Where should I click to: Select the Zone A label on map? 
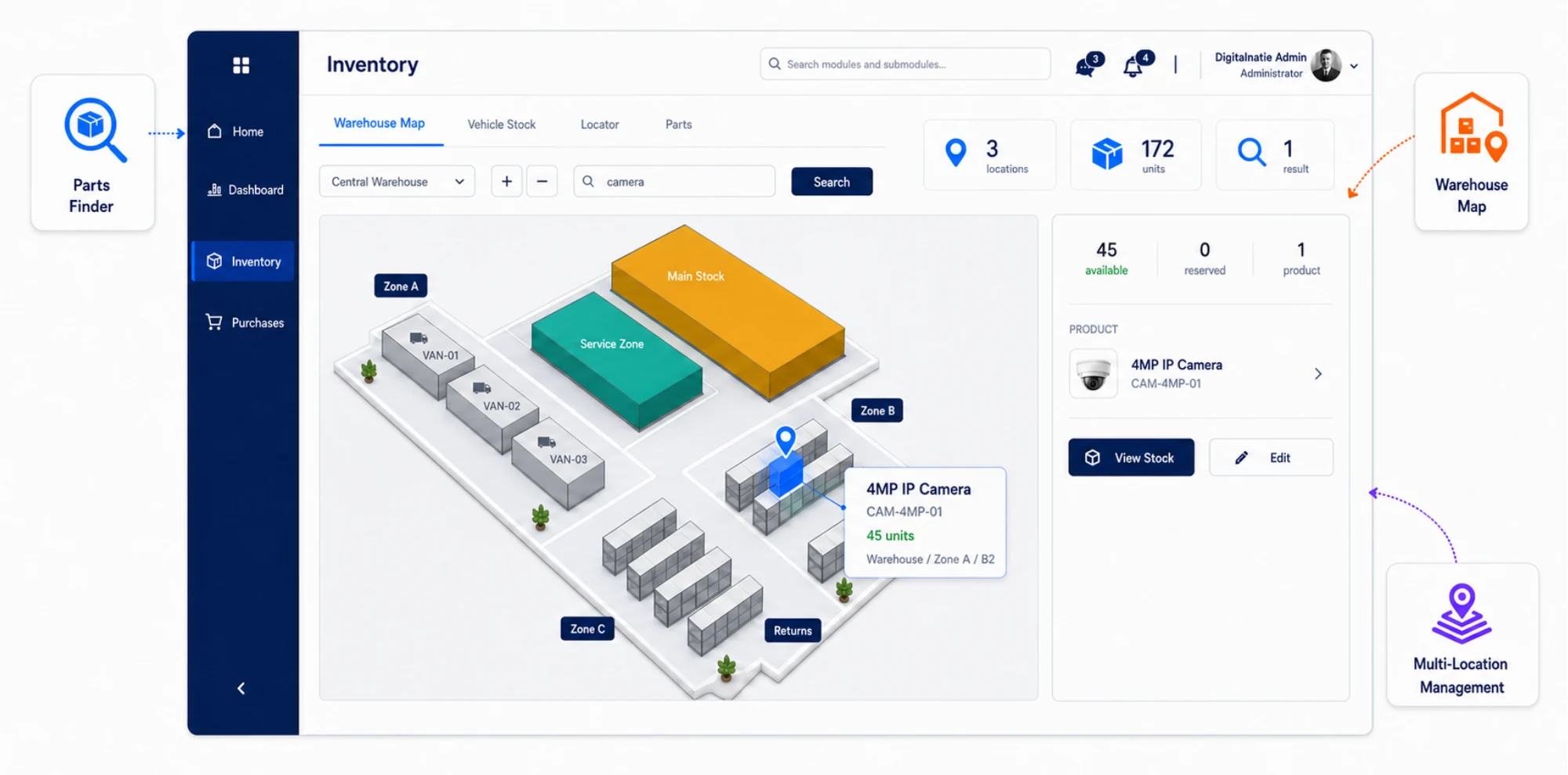[401, 286]
